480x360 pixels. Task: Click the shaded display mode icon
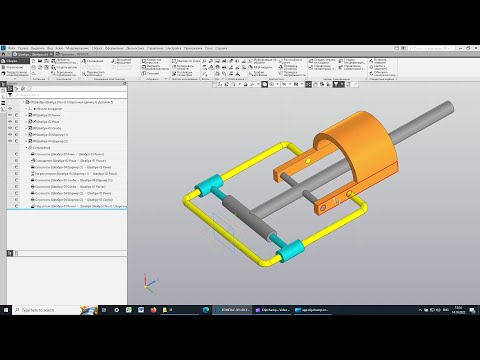(264, 84)
